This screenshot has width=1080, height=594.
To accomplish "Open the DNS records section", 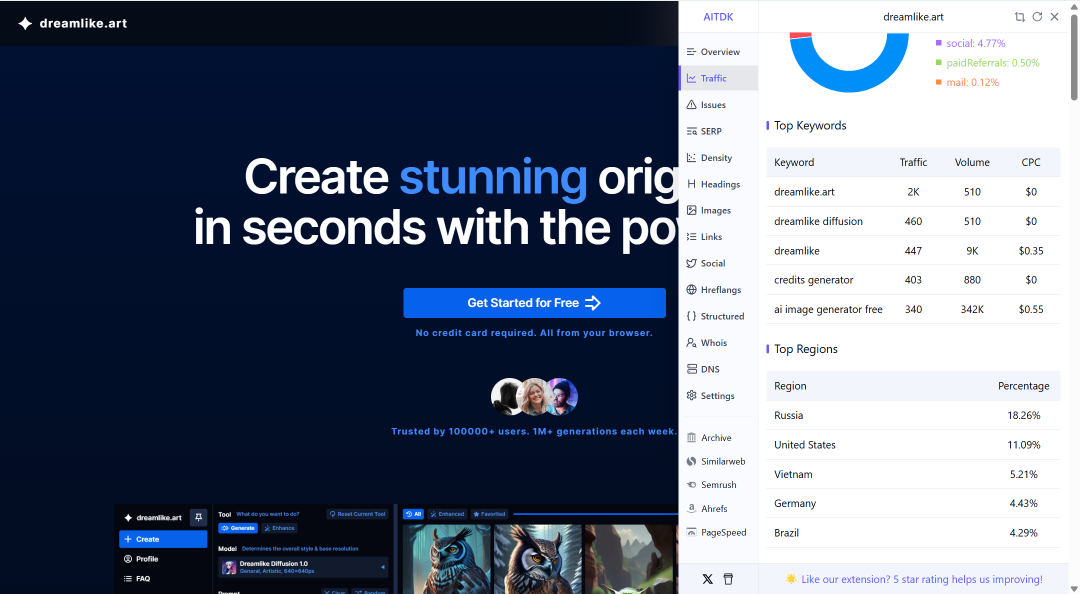I will pyautogui.click(x=718, y=369).
